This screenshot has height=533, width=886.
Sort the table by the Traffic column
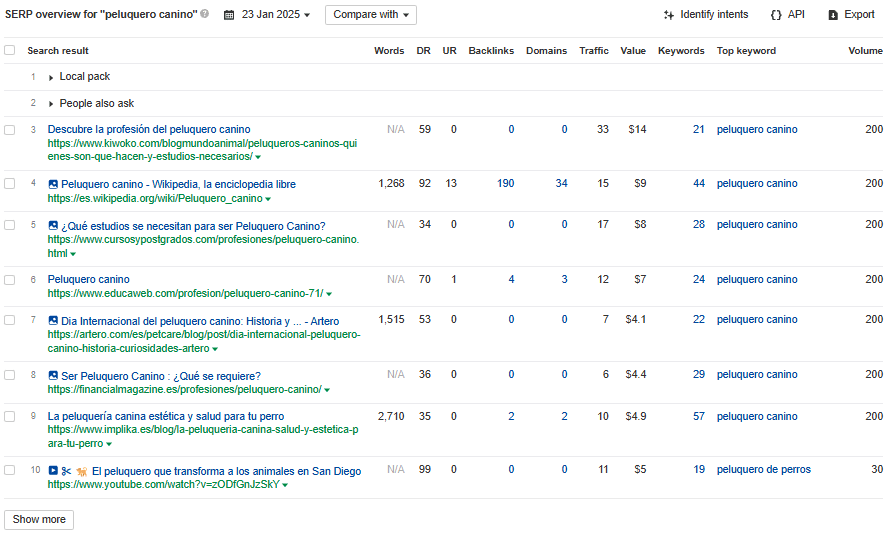point(593,51)
